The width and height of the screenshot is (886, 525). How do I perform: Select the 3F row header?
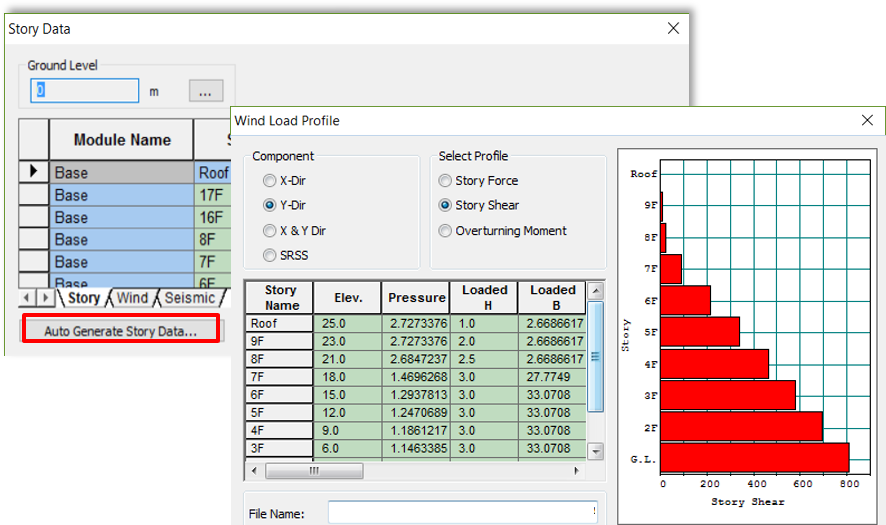click(280, 448)
